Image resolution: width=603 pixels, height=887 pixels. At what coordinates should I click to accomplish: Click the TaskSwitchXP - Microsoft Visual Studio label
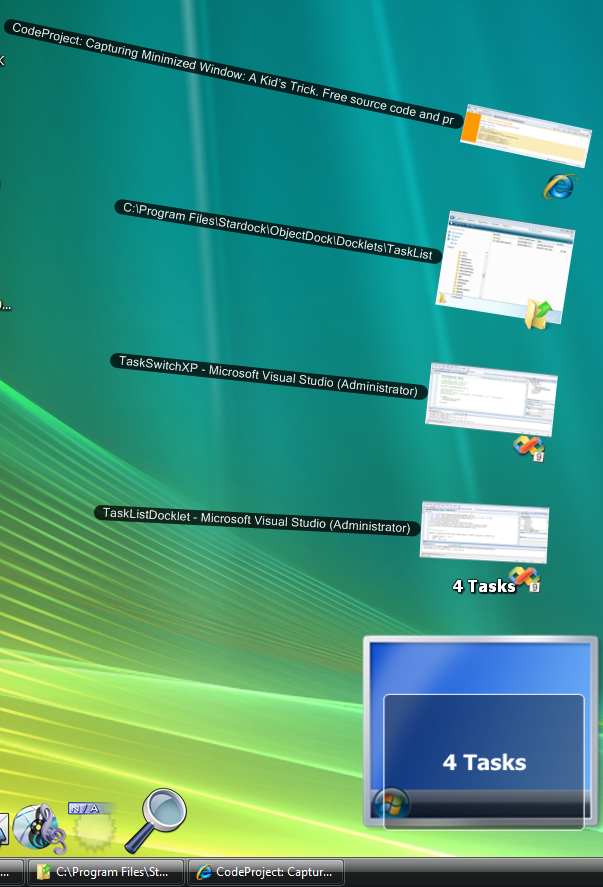point(268,376)
